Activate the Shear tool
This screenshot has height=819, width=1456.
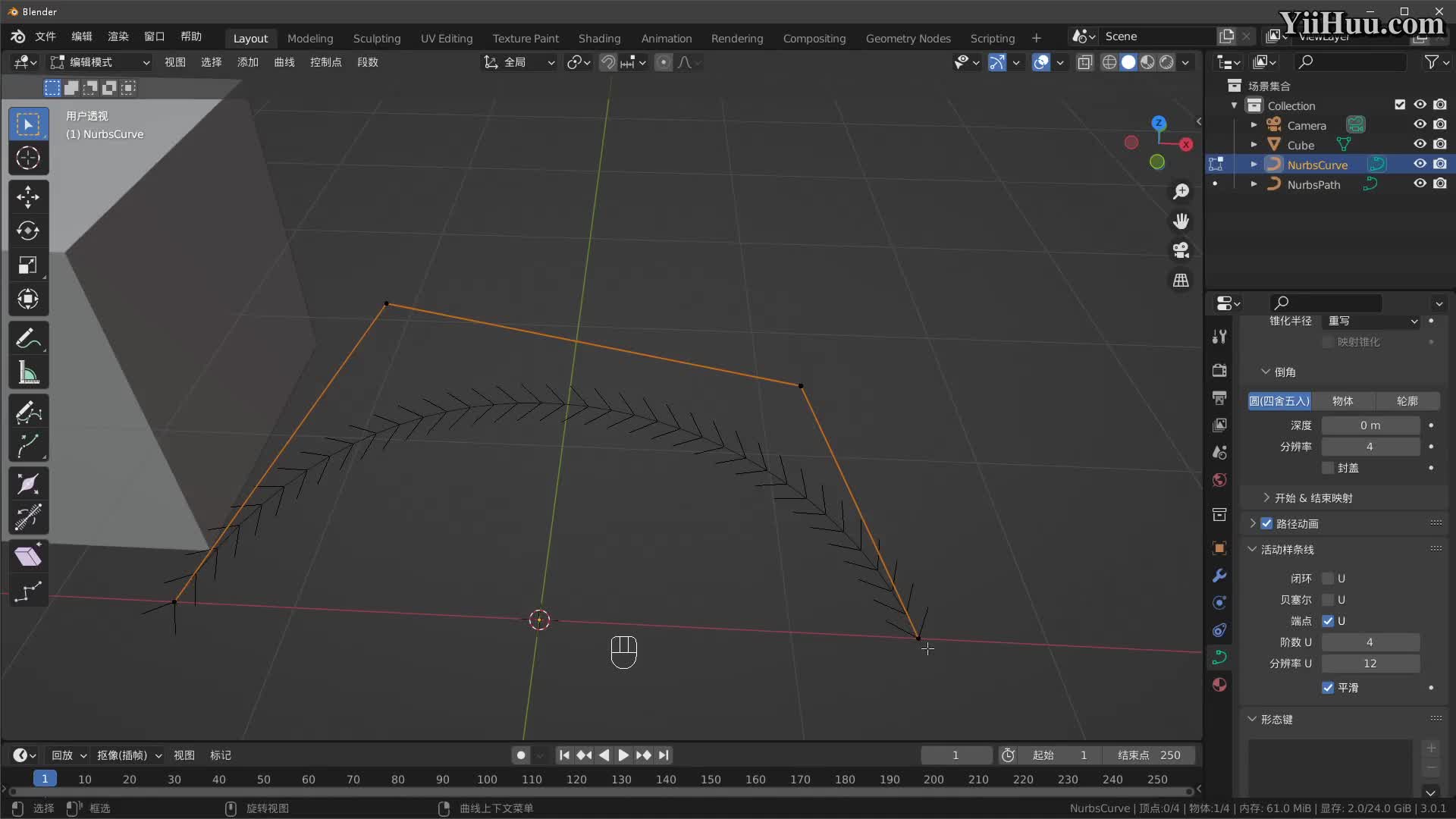pyautogui.click(x=28, y=557)
